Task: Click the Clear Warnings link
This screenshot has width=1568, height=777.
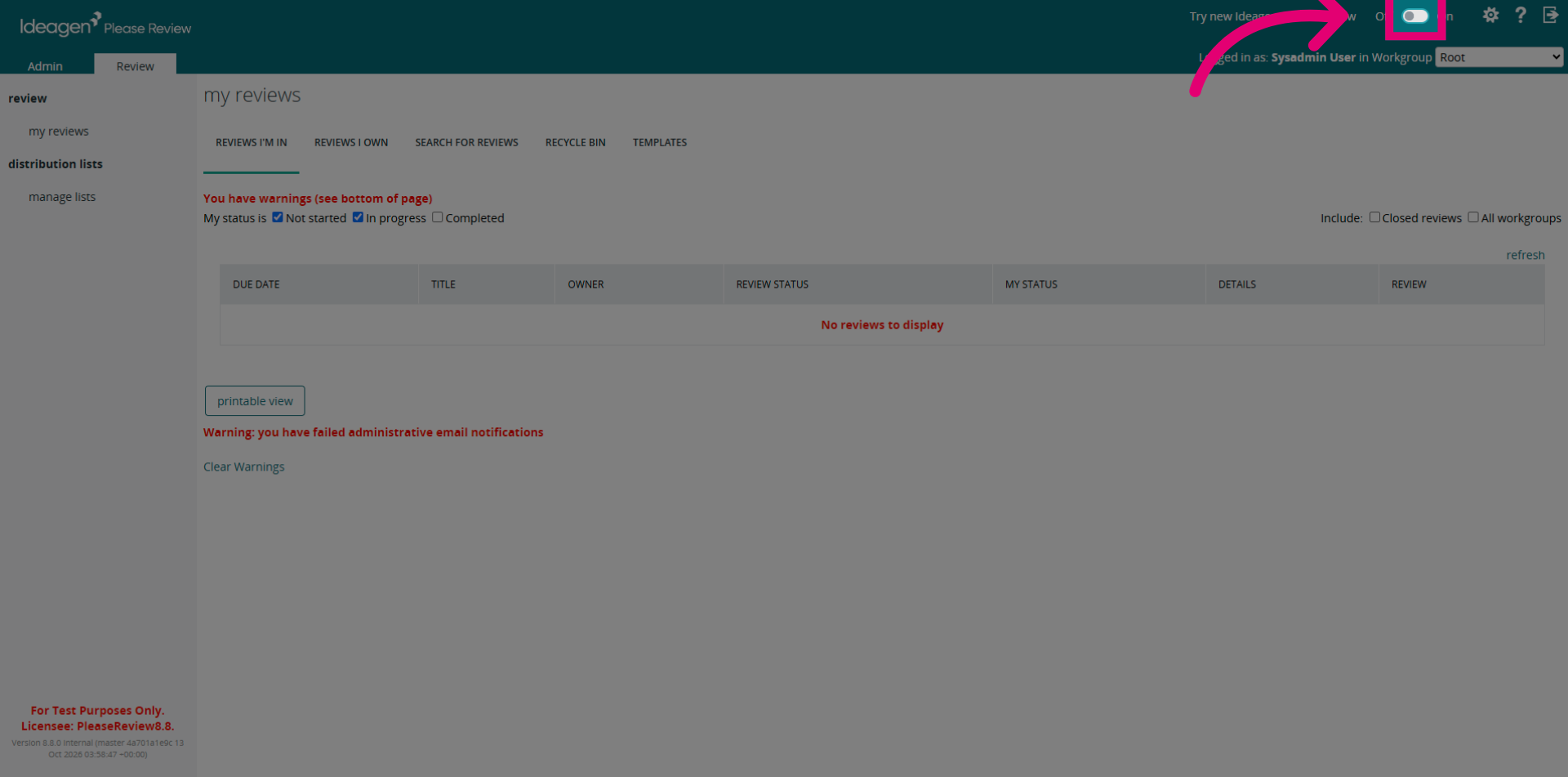Action: click(244, 467)
